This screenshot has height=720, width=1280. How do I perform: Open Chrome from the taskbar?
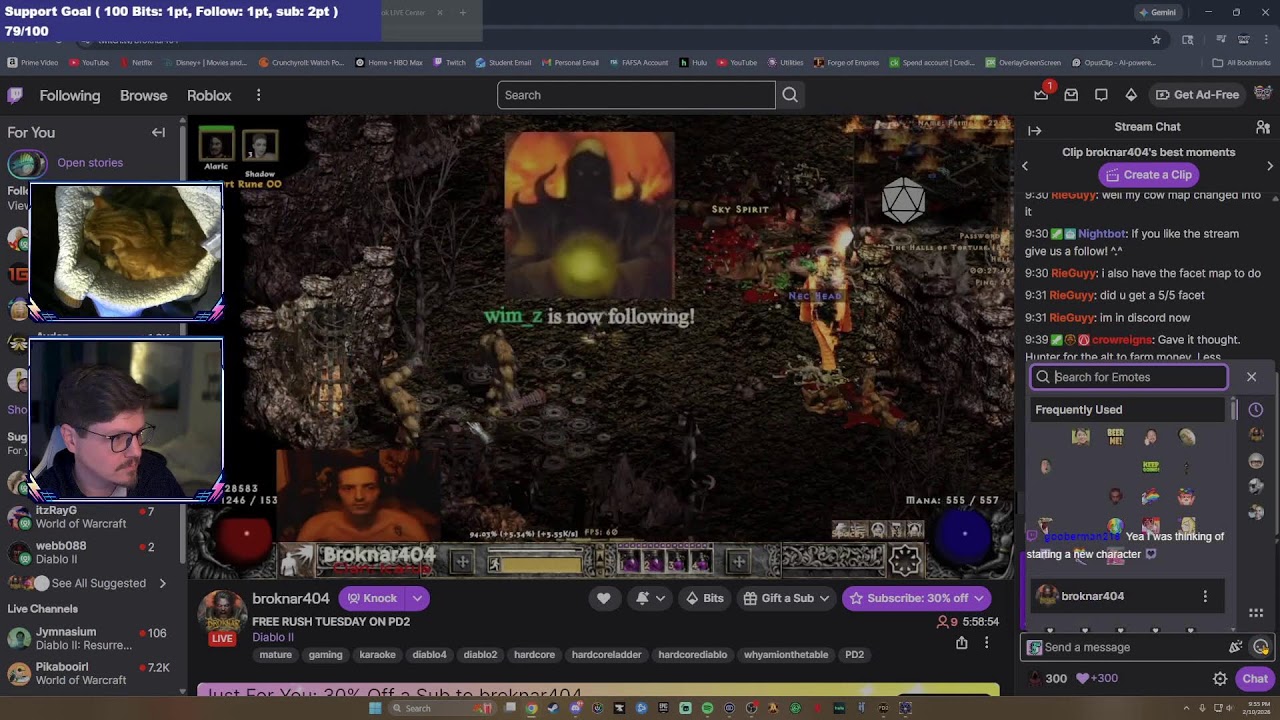click(x=531, y=708)
